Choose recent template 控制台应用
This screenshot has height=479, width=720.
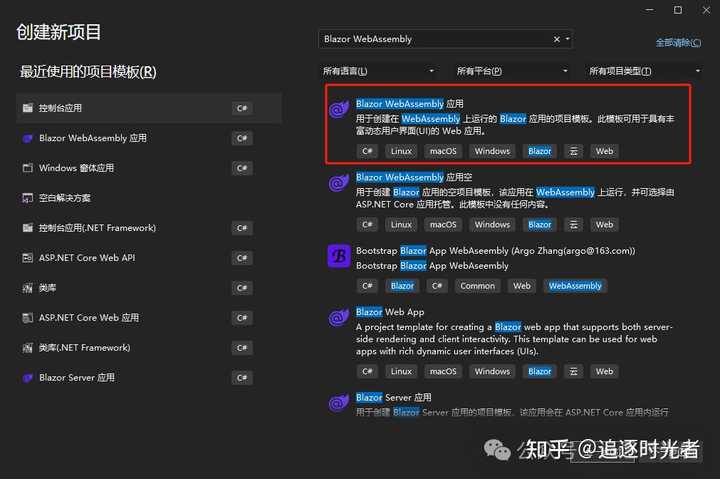[x=149, y=108]
